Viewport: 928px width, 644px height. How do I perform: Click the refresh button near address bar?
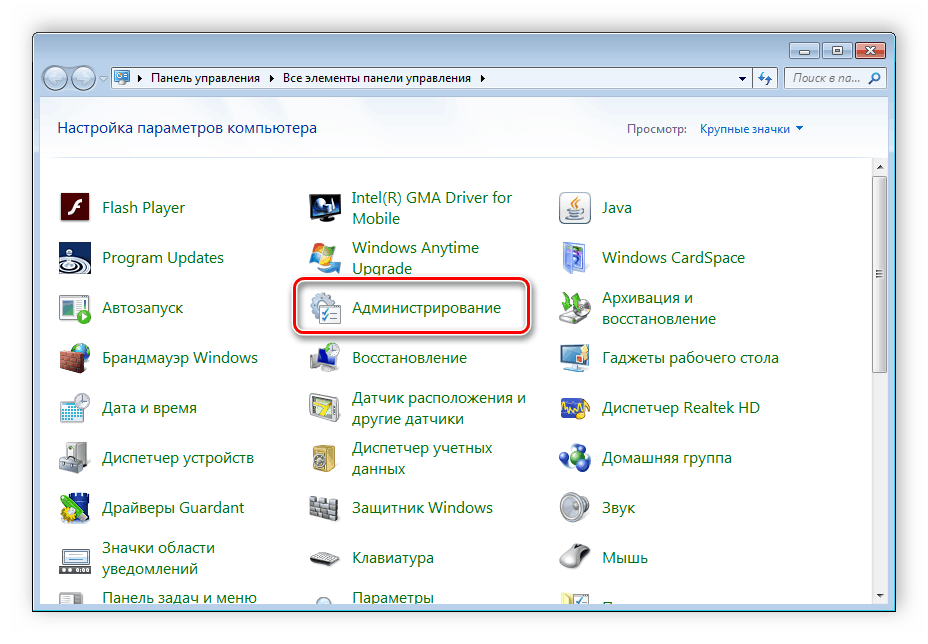click(x=766, y=77)
